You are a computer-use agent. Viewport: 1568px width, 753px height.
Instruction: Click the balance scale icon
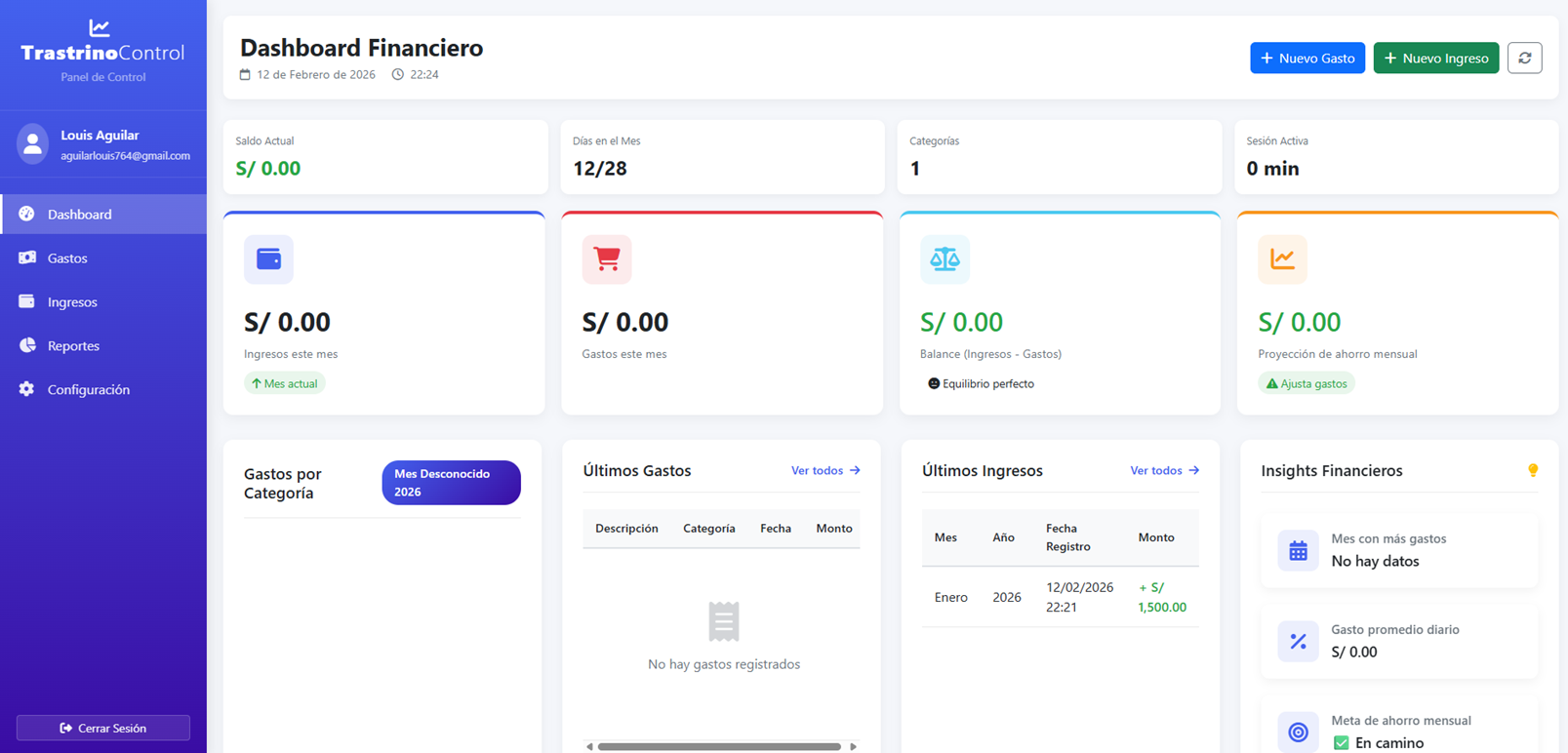tap(945, 259)
